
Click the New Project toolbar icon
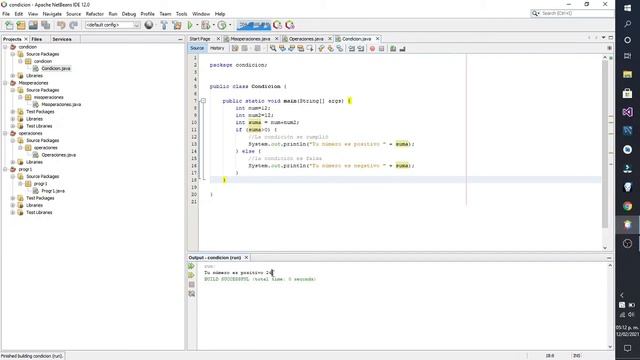[21, 25]
